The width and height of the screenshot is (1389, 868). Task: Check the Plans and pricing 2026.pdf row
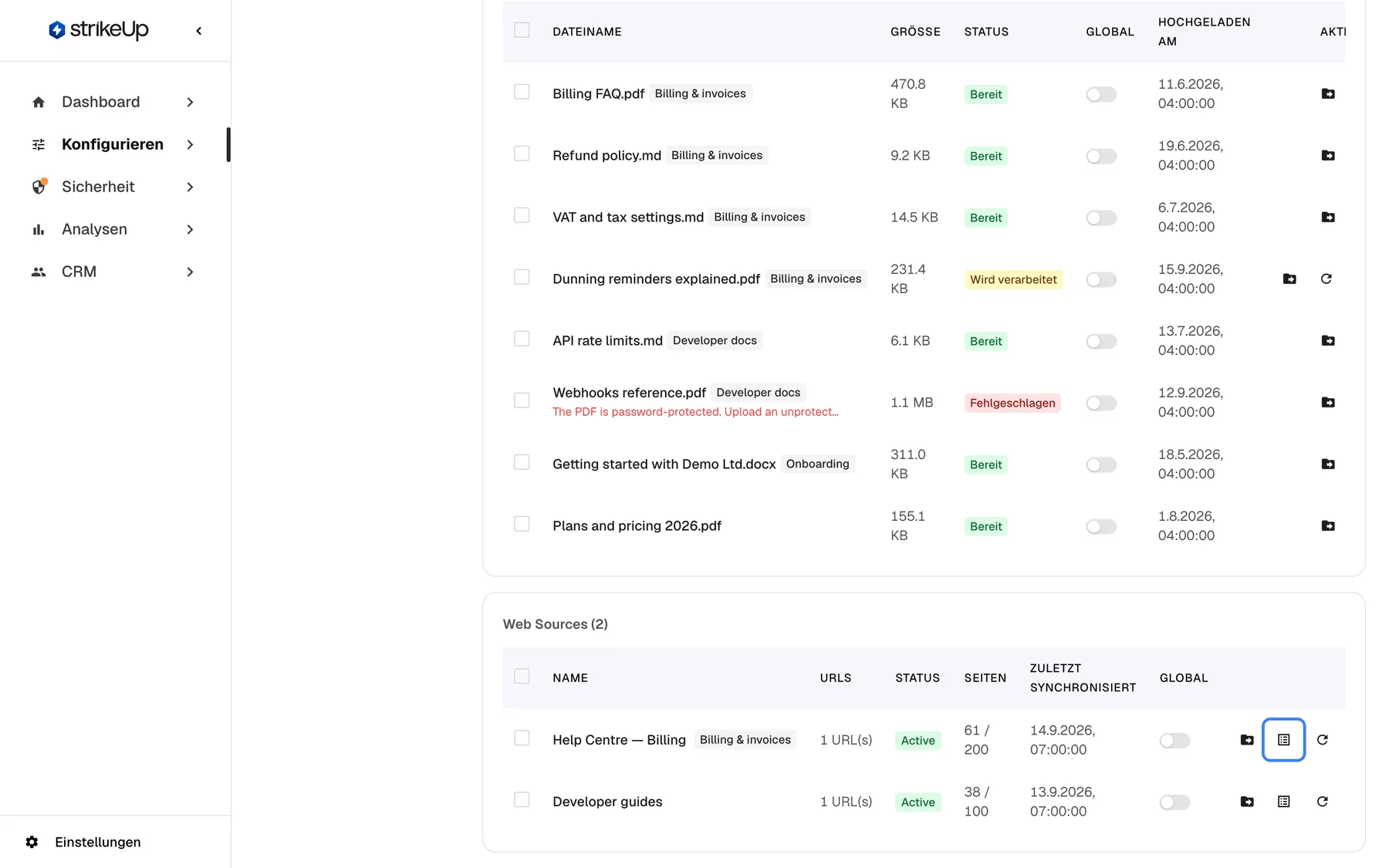[522, 524]
